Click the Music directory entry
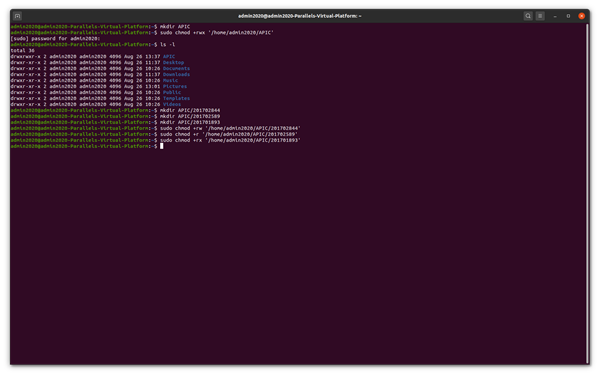Image resolution: width=601 pixels, height=377 pixels. coord(170,80)
